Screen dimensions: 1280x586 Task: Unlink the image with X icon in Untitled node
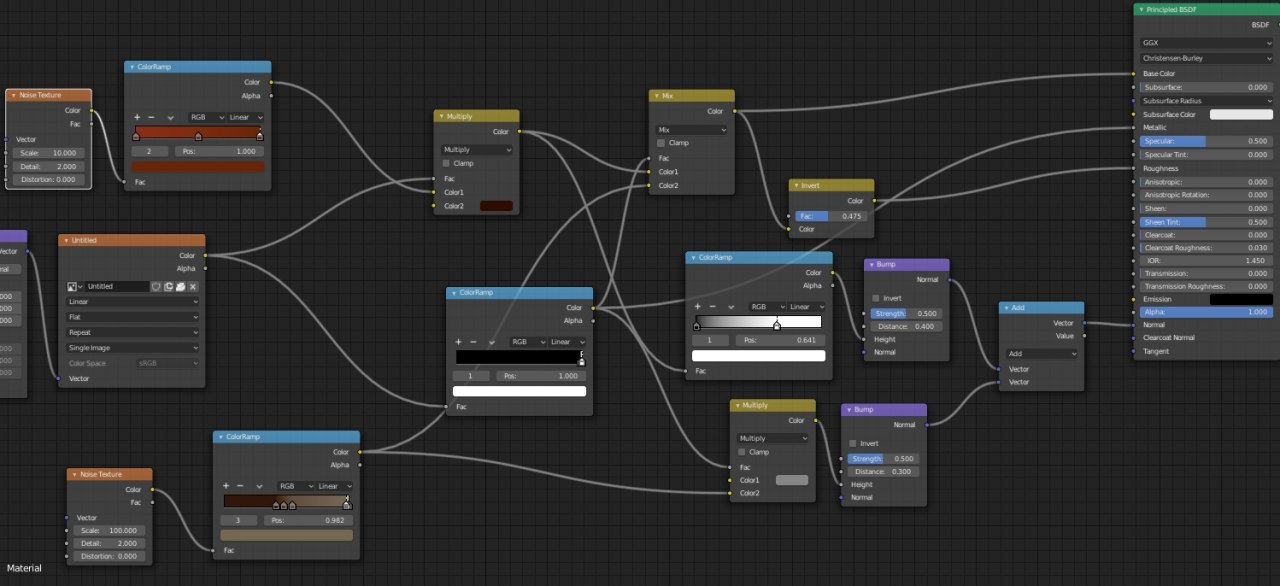tap(193, 286)
